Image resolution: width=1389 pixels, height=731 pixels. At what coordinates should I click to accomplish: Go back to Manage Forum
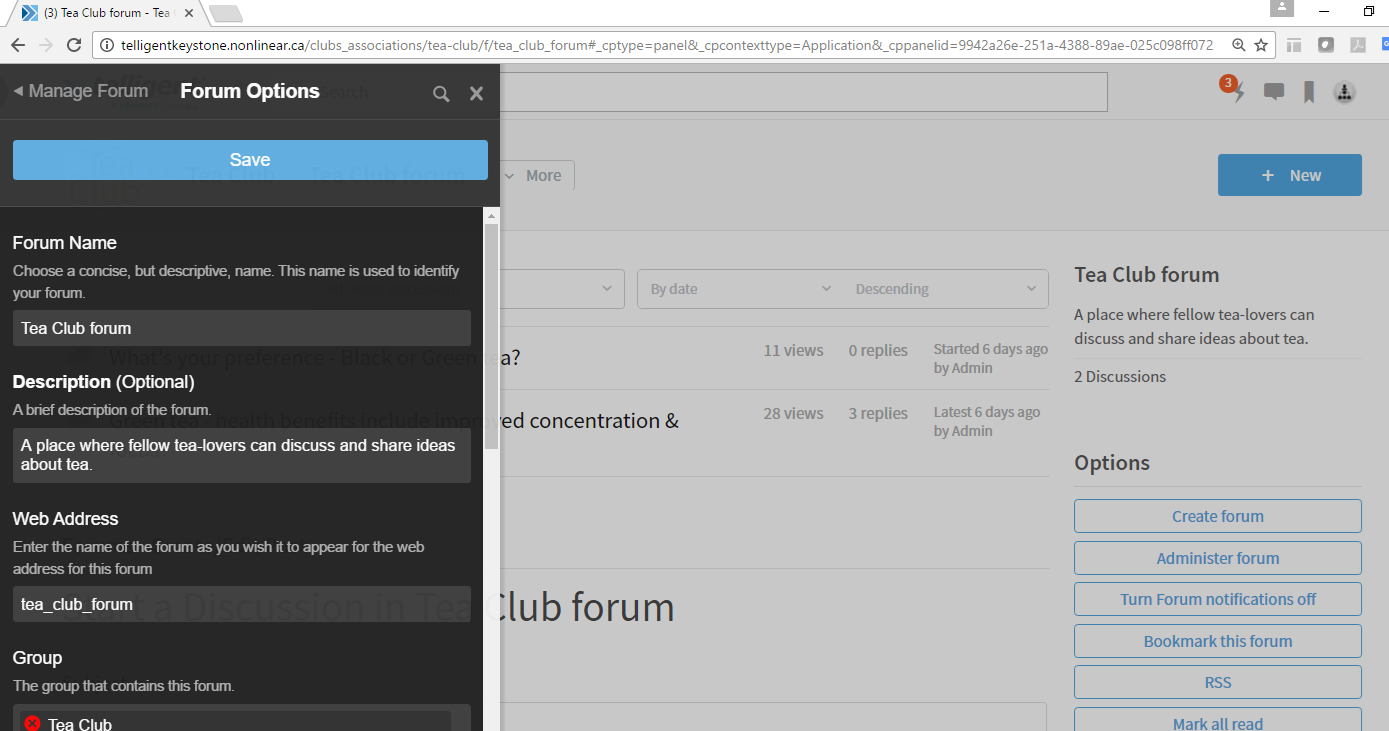click(81, 91)
